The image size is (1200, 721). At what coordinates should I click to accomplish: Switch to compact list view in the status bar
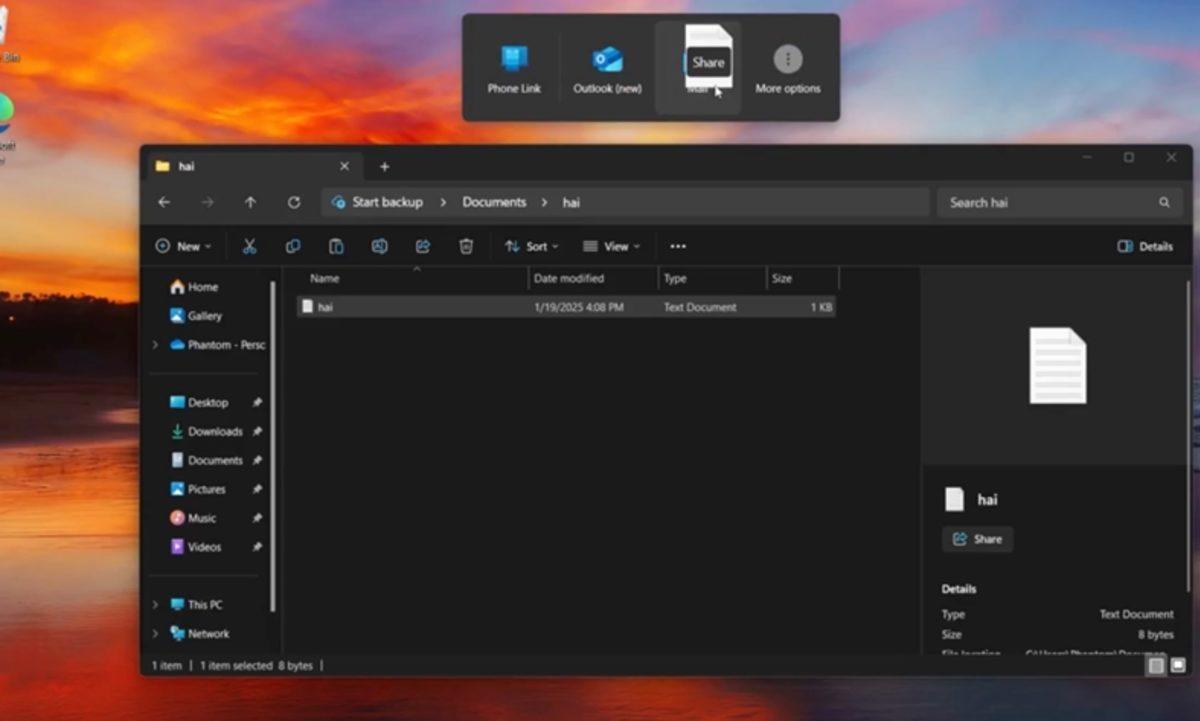pos(1157,665)
